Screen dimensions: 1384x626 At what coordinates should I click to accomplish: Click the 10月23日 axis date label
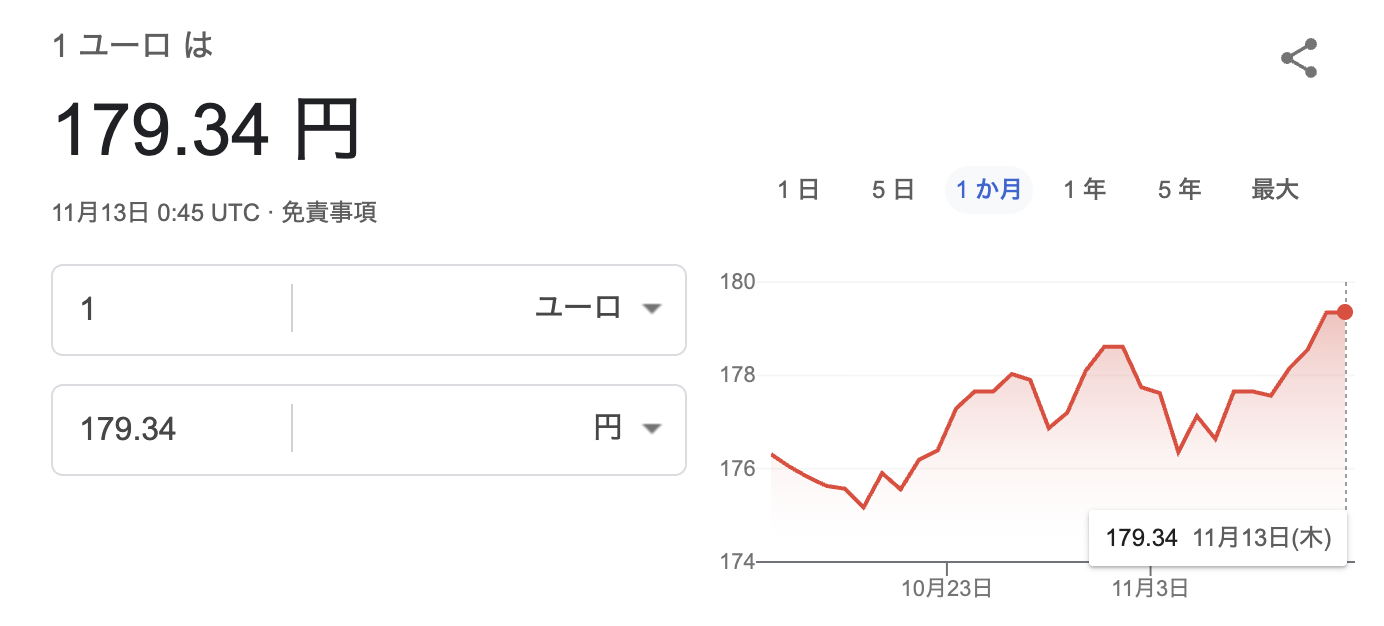pos(946,588)
